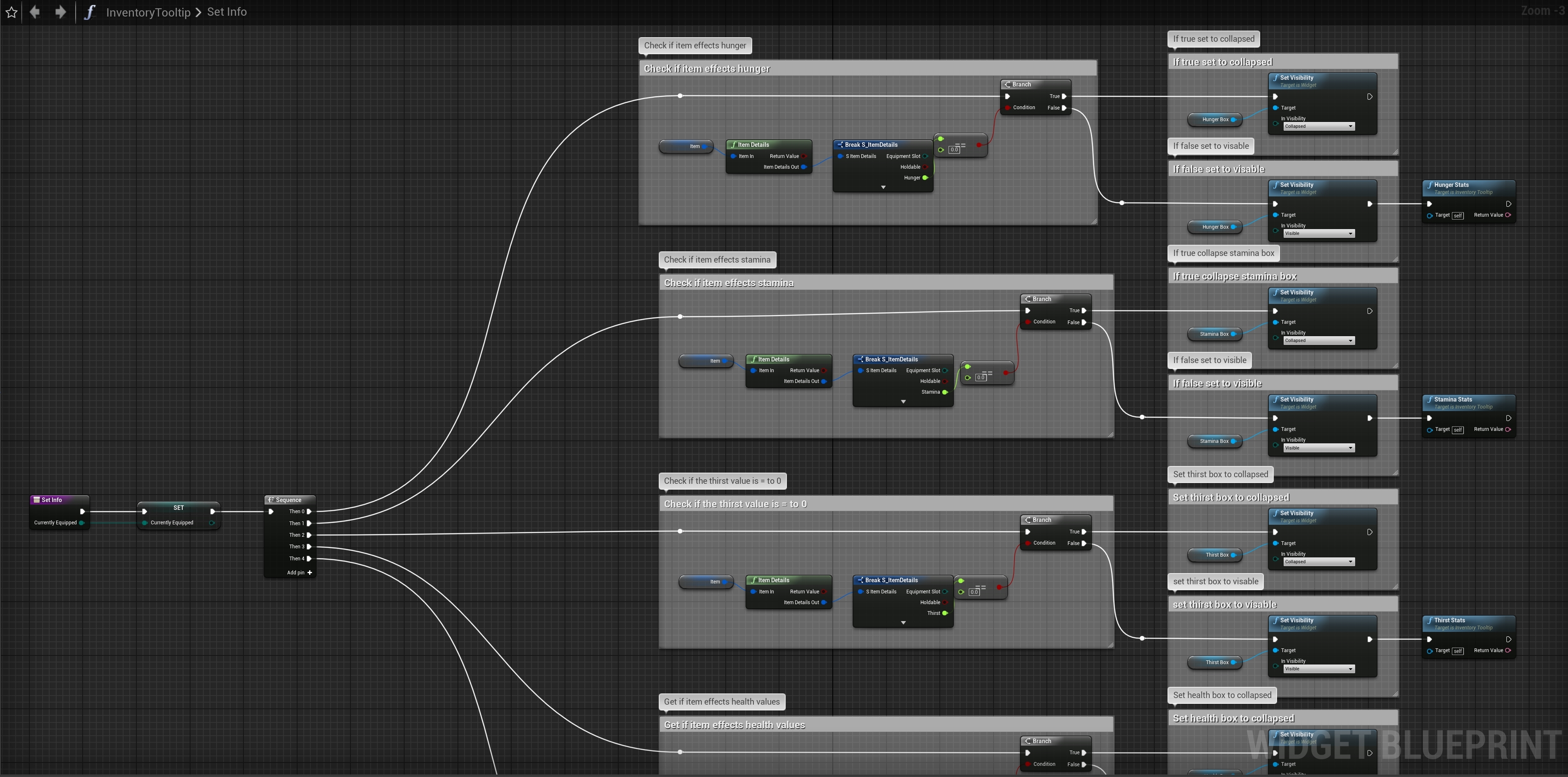Screen dimensions: 1568x777
Task: Click Set Info breadcrumb item
Action: pyautogui.click(x=226, y=12)
